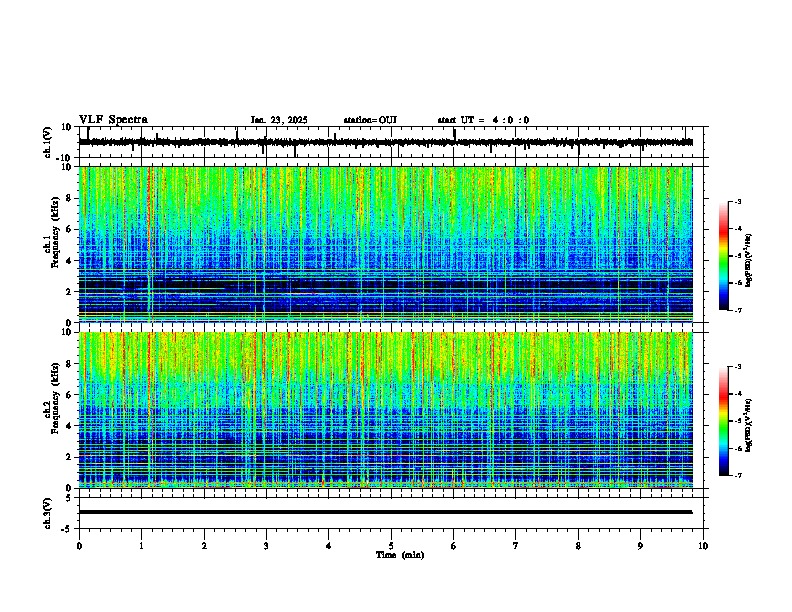Image resolution: width=792 pixels, height=612 pixels.
Task: Click the ch.1 voltage waveform trace panel
Action: click(391, 142)
